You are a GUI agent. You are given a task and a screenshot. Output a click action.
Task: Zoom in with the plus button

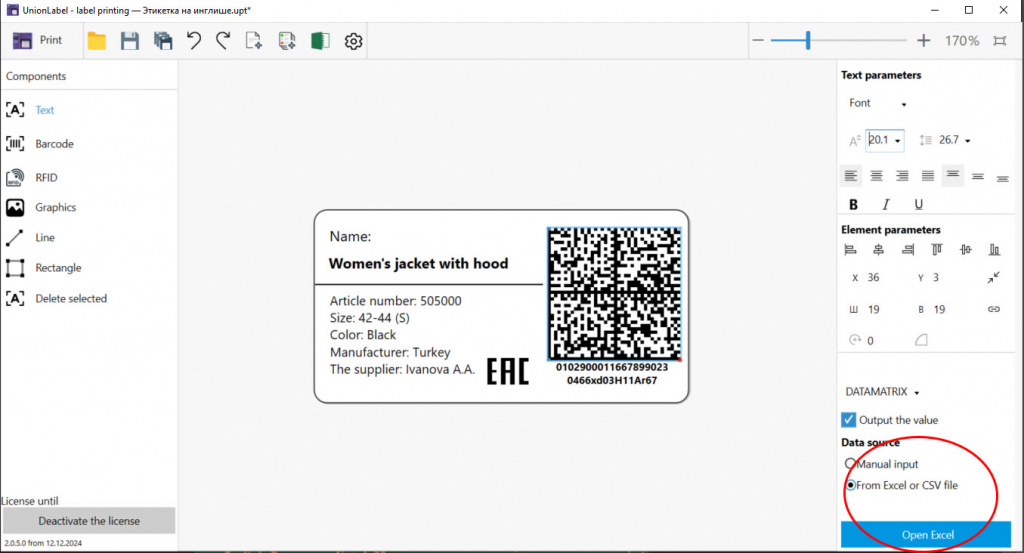923,40
